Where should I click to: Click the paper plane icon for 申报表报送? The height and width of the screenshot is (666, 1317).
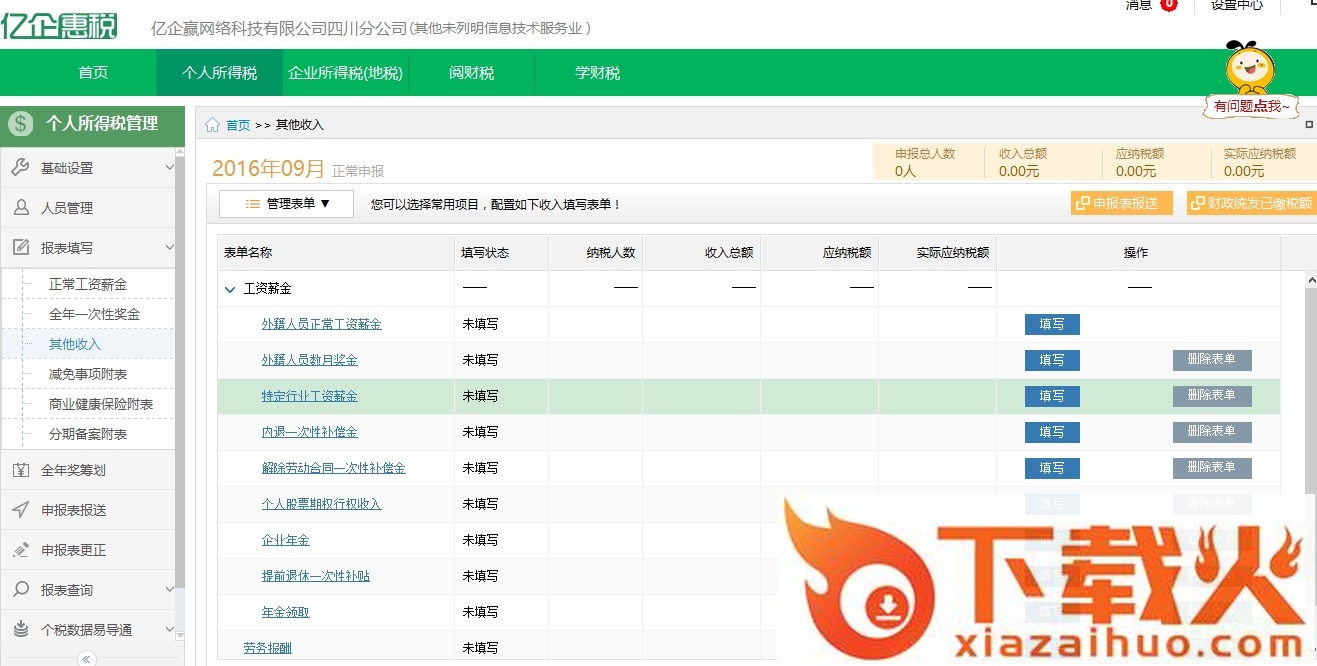20,510
